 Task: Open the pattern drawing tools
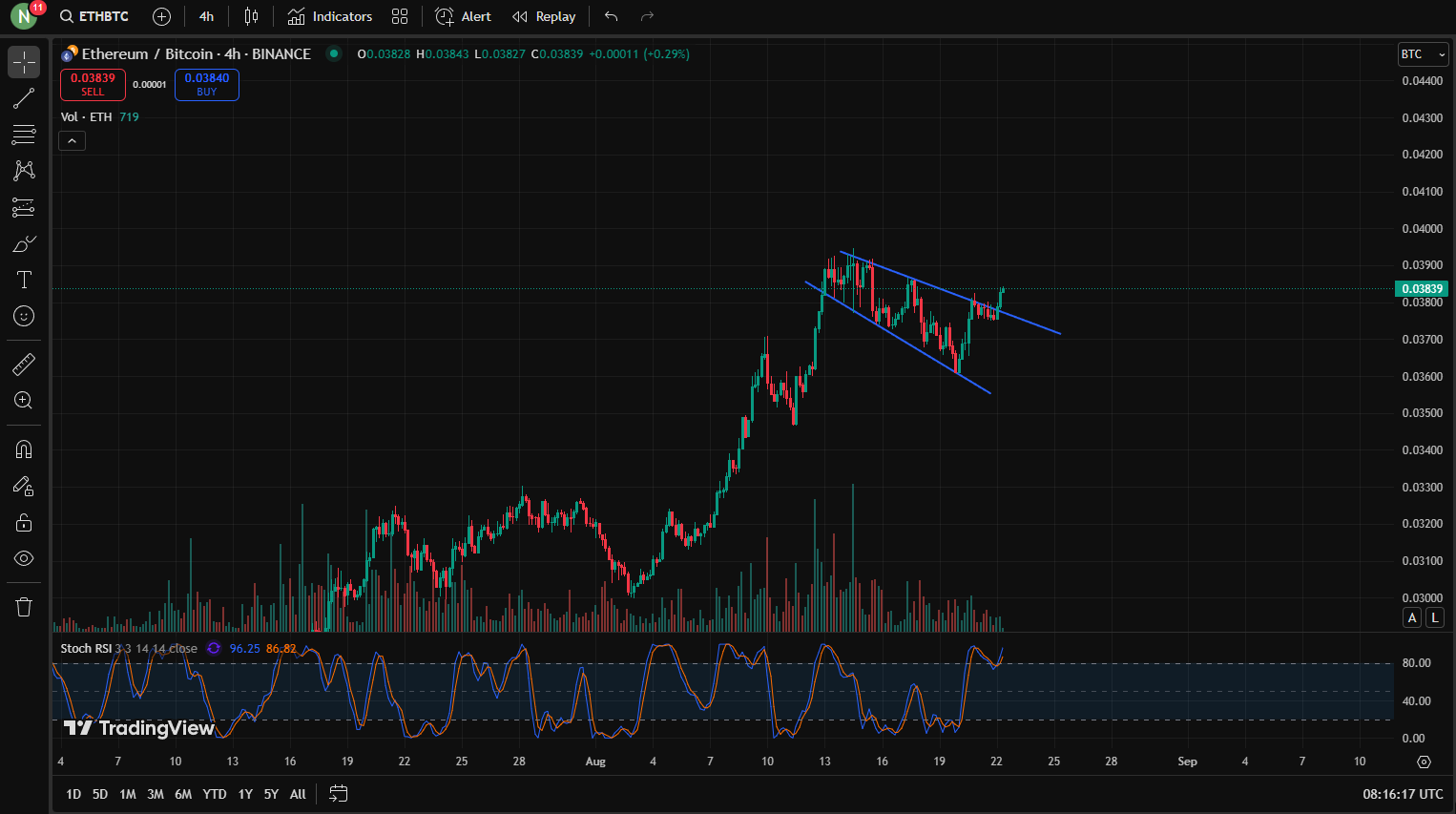(24, 171)
